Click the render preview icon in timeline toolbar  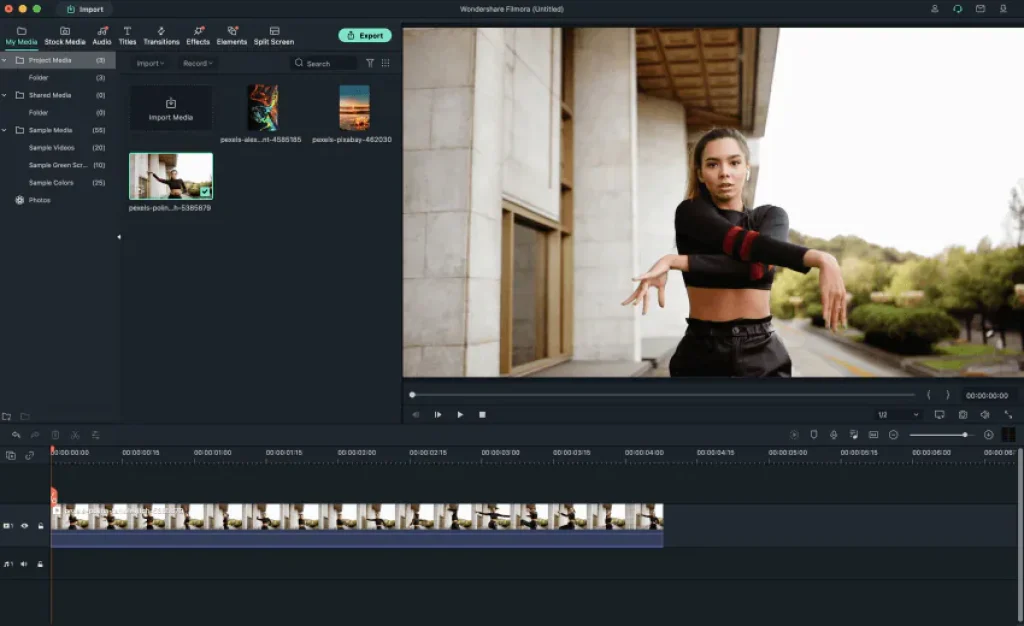[794, 435]
